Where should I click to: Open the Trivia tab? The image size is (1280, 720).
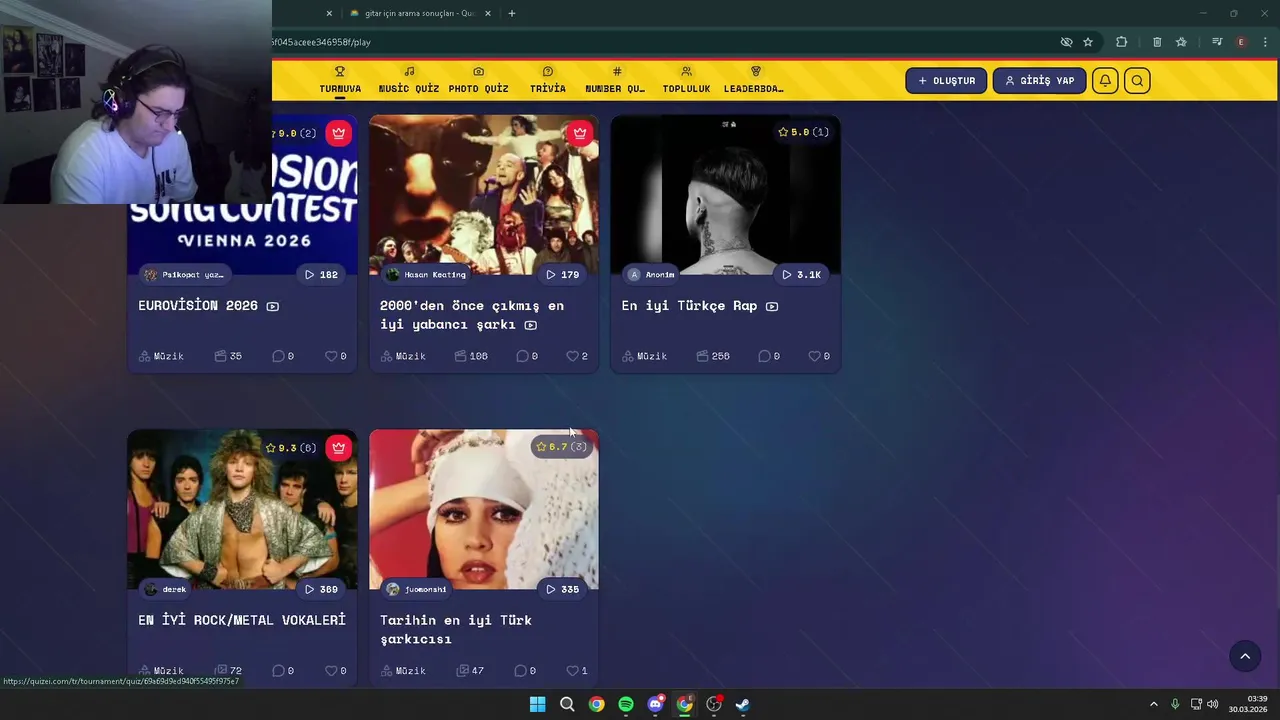pos(548,80)
